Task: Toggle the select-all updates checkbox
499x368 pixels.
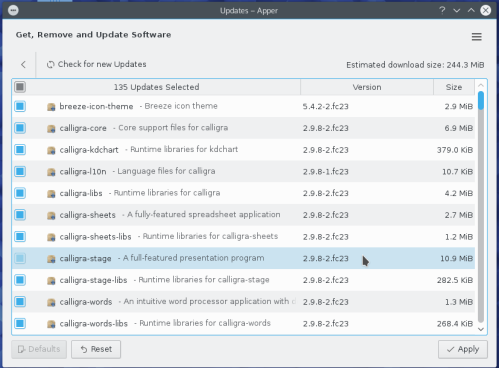Action: pos(20,87)
